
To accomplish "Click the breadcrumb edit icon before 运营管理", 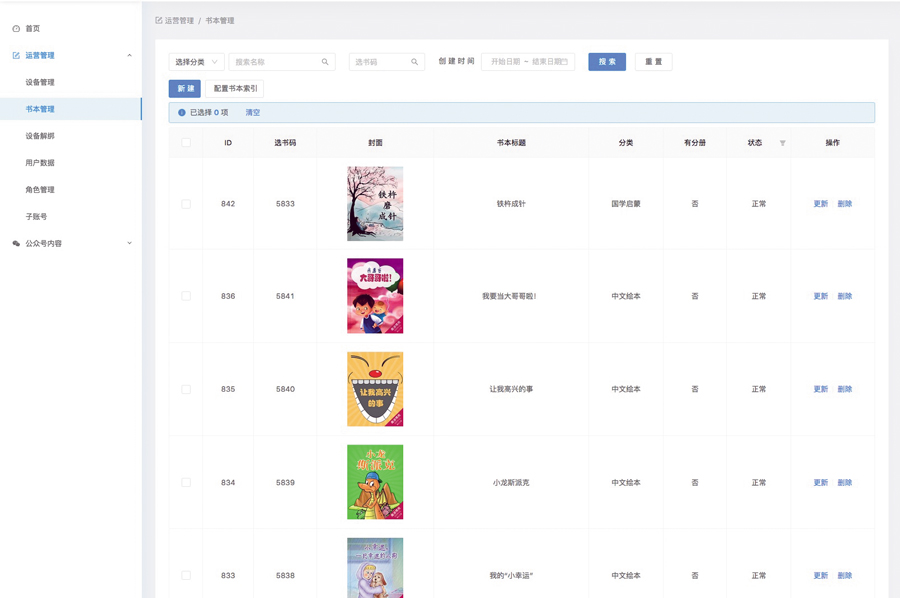I will pyautogui.click(x=159, y=21).
